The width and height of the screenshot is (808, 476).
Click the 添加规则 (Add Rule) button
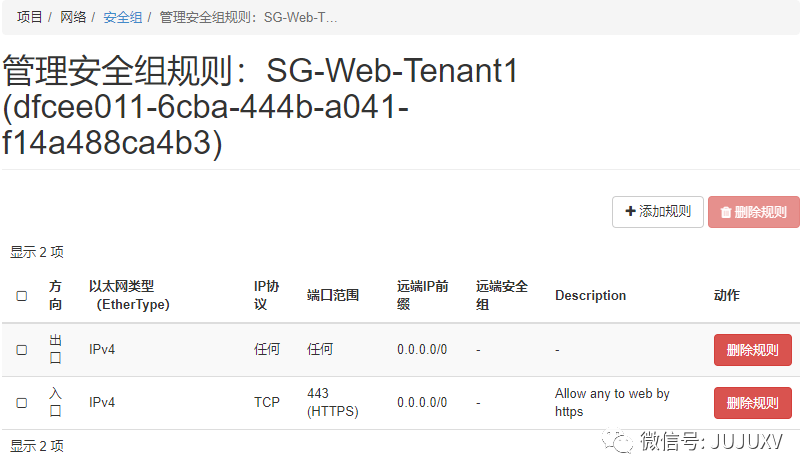pyautogui.click(x=658, y=212)
